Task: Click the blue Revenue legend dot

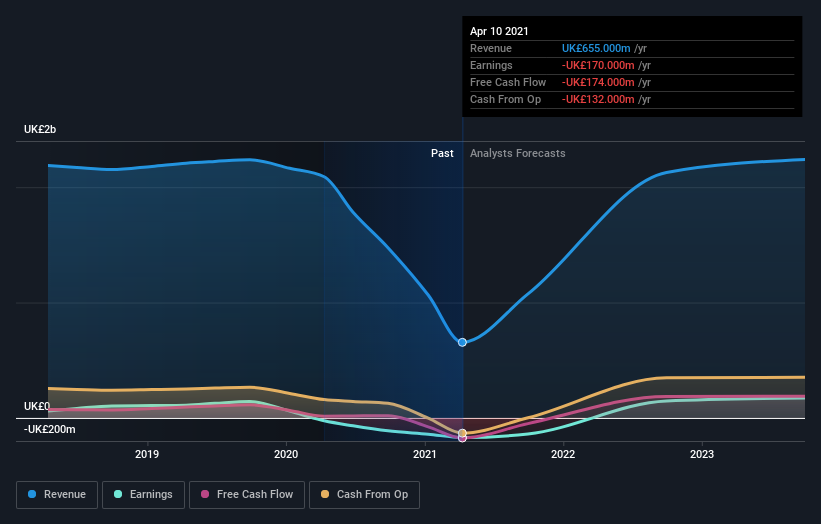Action: pyautogui.click(x=32, y=494)
